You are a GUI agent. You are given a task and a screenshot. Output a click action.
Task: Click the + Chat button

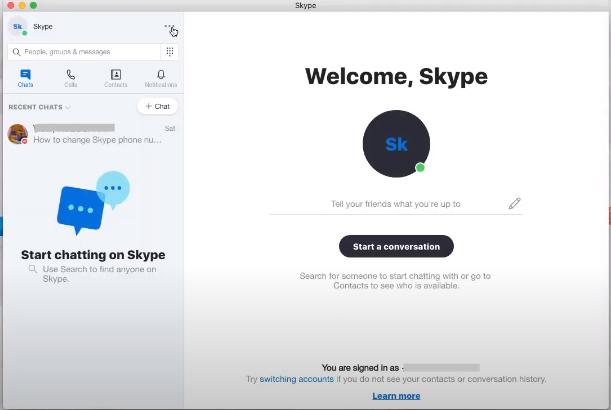point(157,106)
